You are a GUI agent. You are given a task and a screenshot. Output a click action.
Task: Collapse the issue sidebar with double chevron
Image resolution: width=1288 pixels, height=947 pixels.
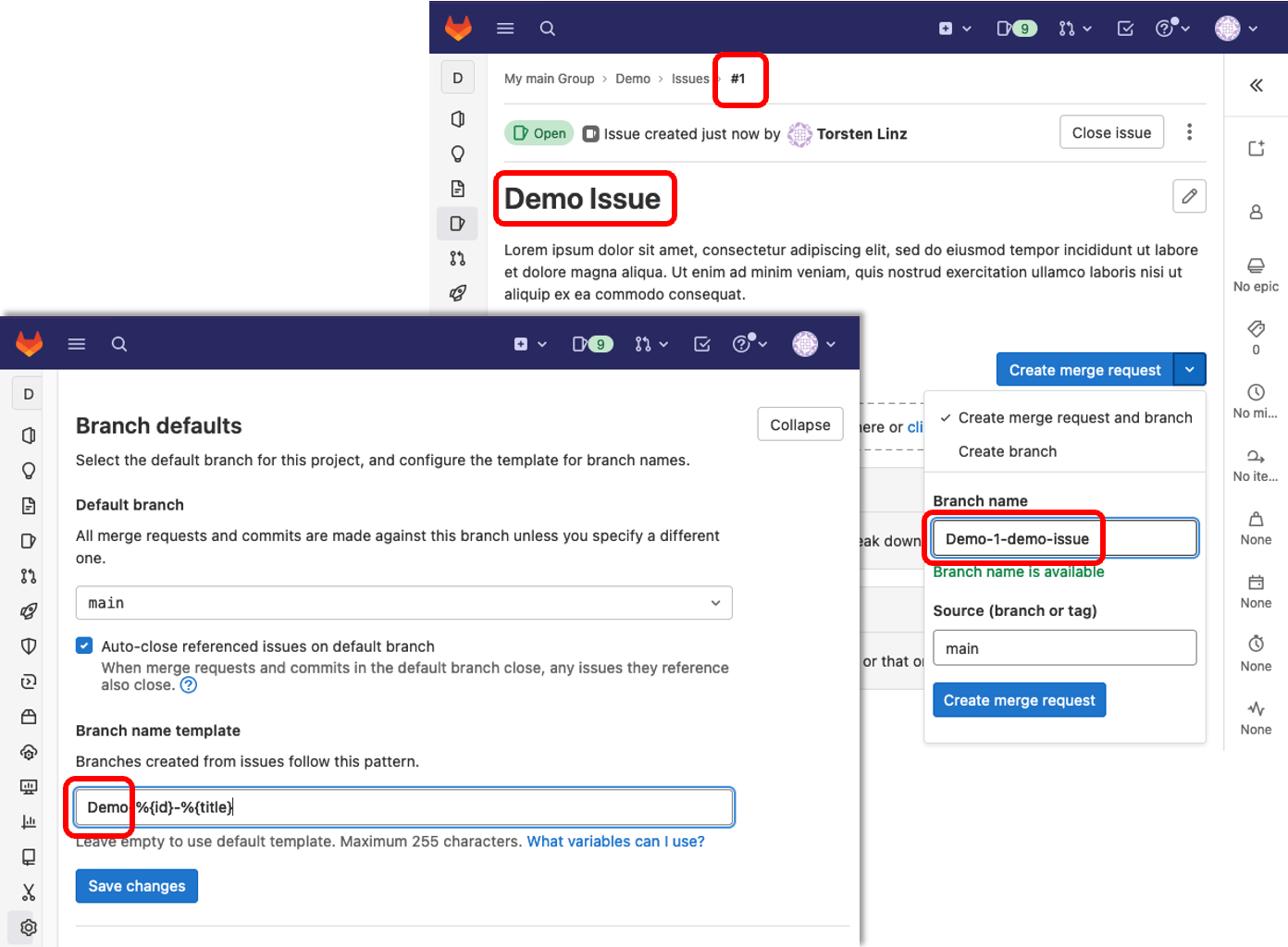coord(1256,85)
